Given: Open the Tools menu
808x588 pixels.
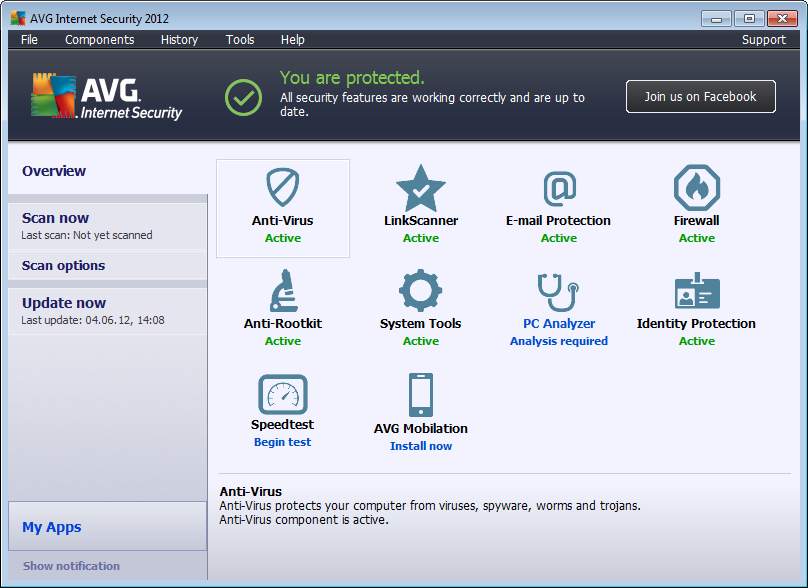Looking at the screenshot, I should click(x=240, y=40).
